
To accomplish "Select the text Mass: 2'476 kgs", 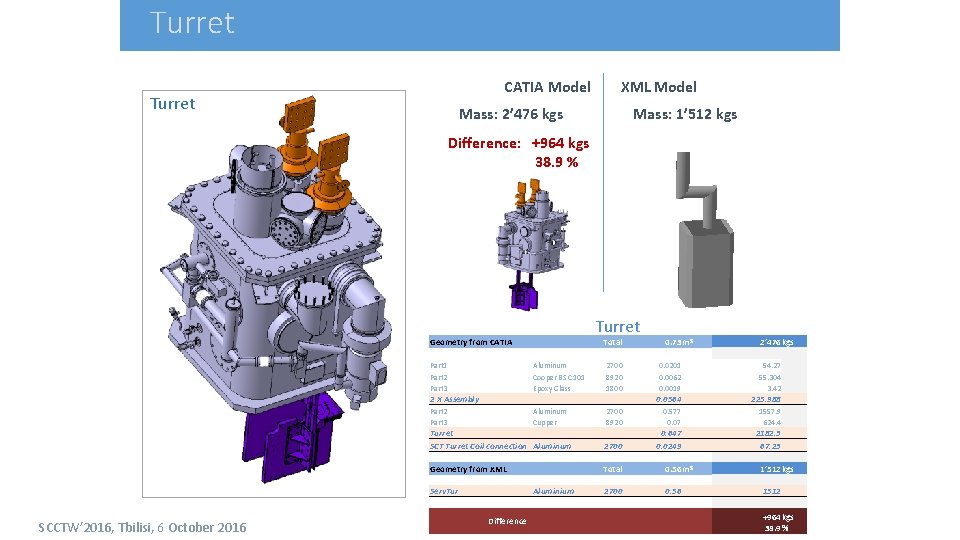I will [x=511, y=114].
